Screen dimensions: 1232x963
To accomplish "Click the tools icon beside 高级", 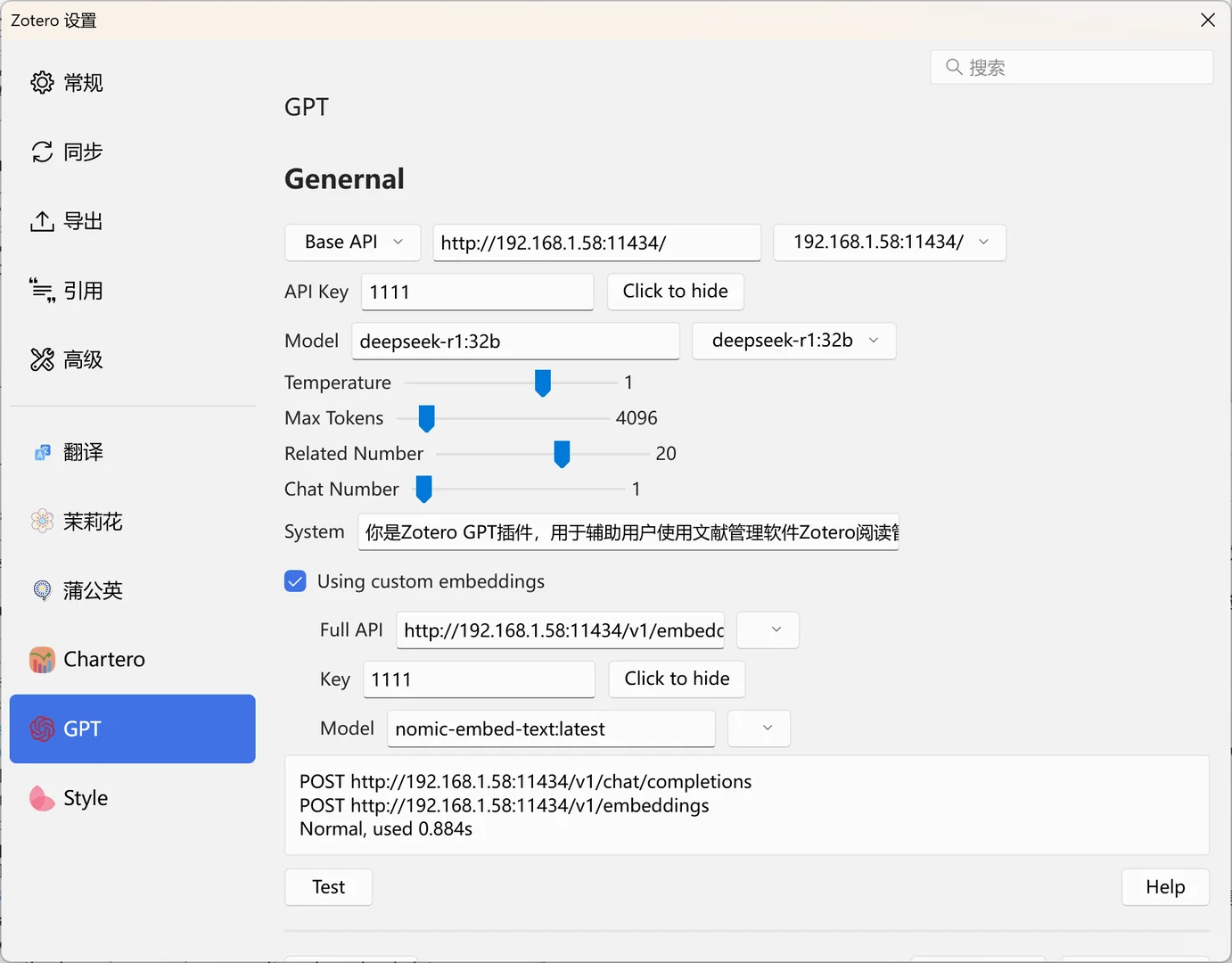I will tap(42, 359).
